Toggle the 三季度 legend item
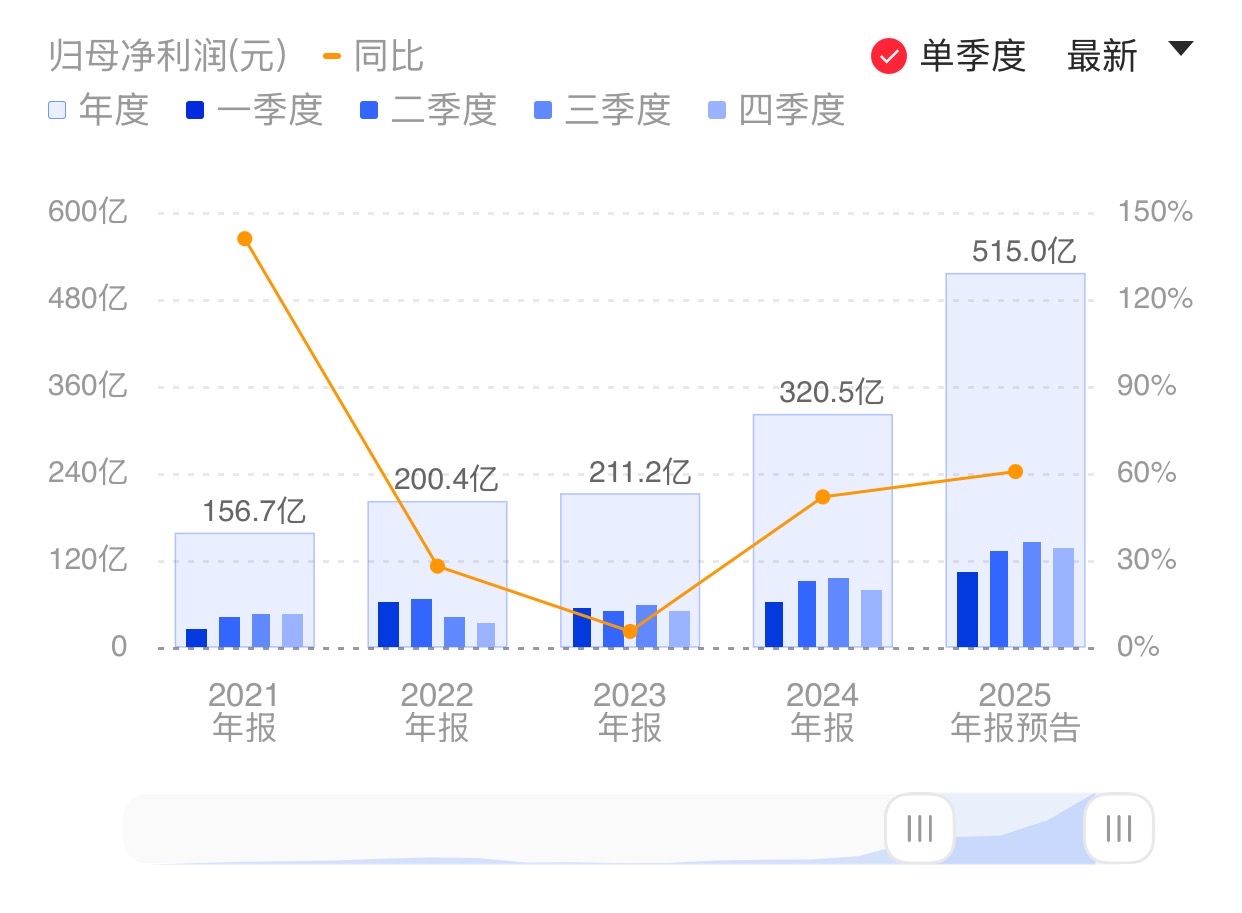 click(602, 110)
